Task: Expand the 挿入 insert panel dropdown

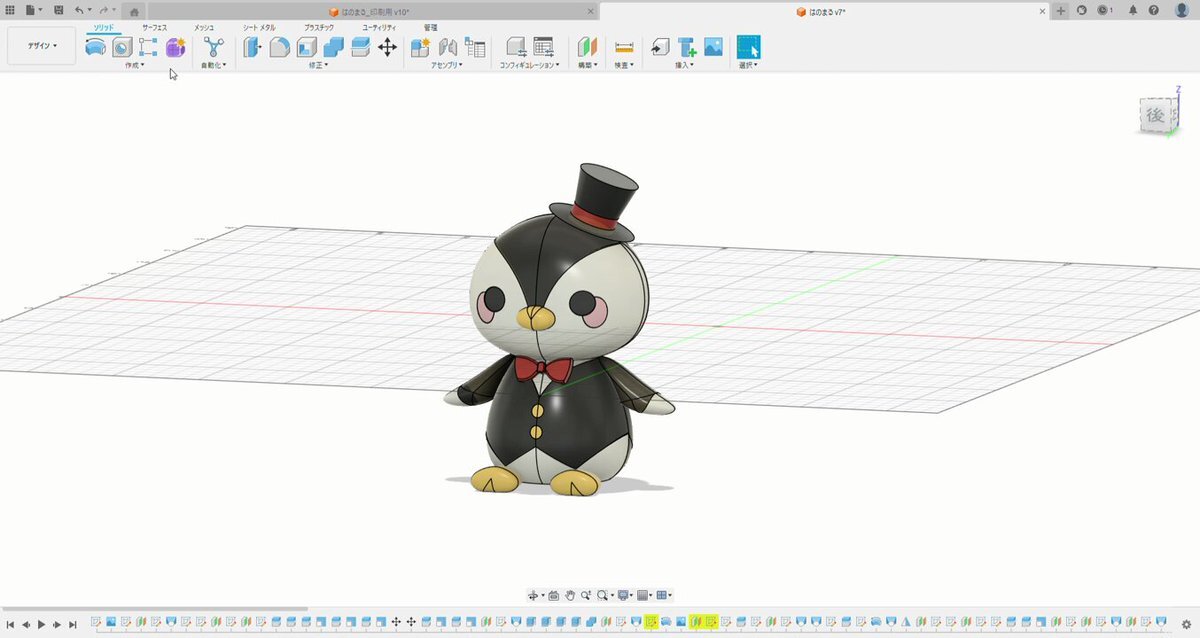Action: (685, 65)
